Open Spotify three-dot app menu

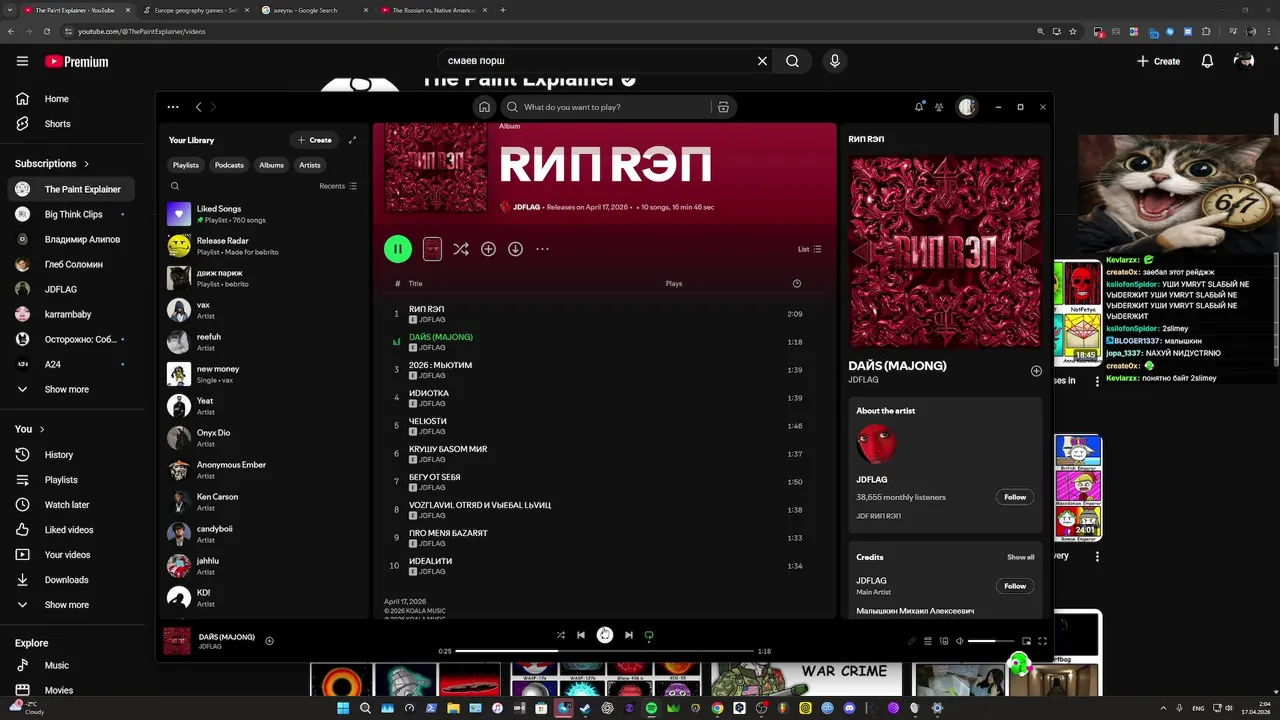[173, 107]
